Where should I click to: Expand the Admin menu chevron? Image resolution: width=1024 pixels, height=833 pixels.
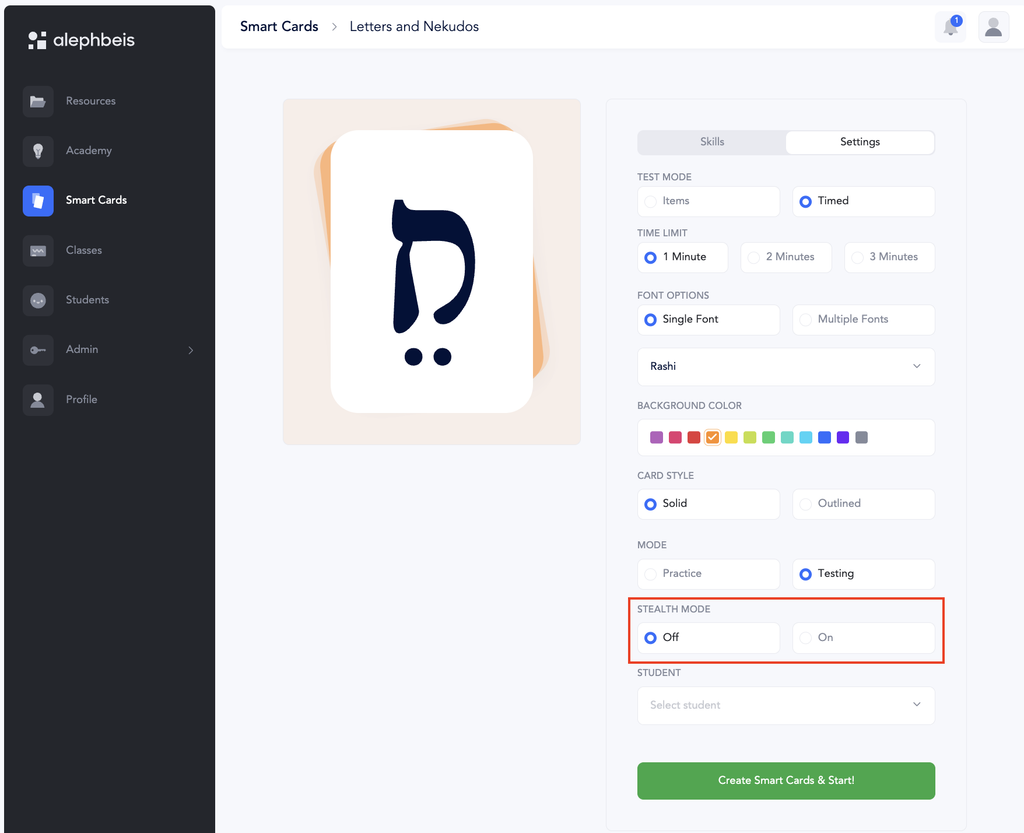point(191,351)
